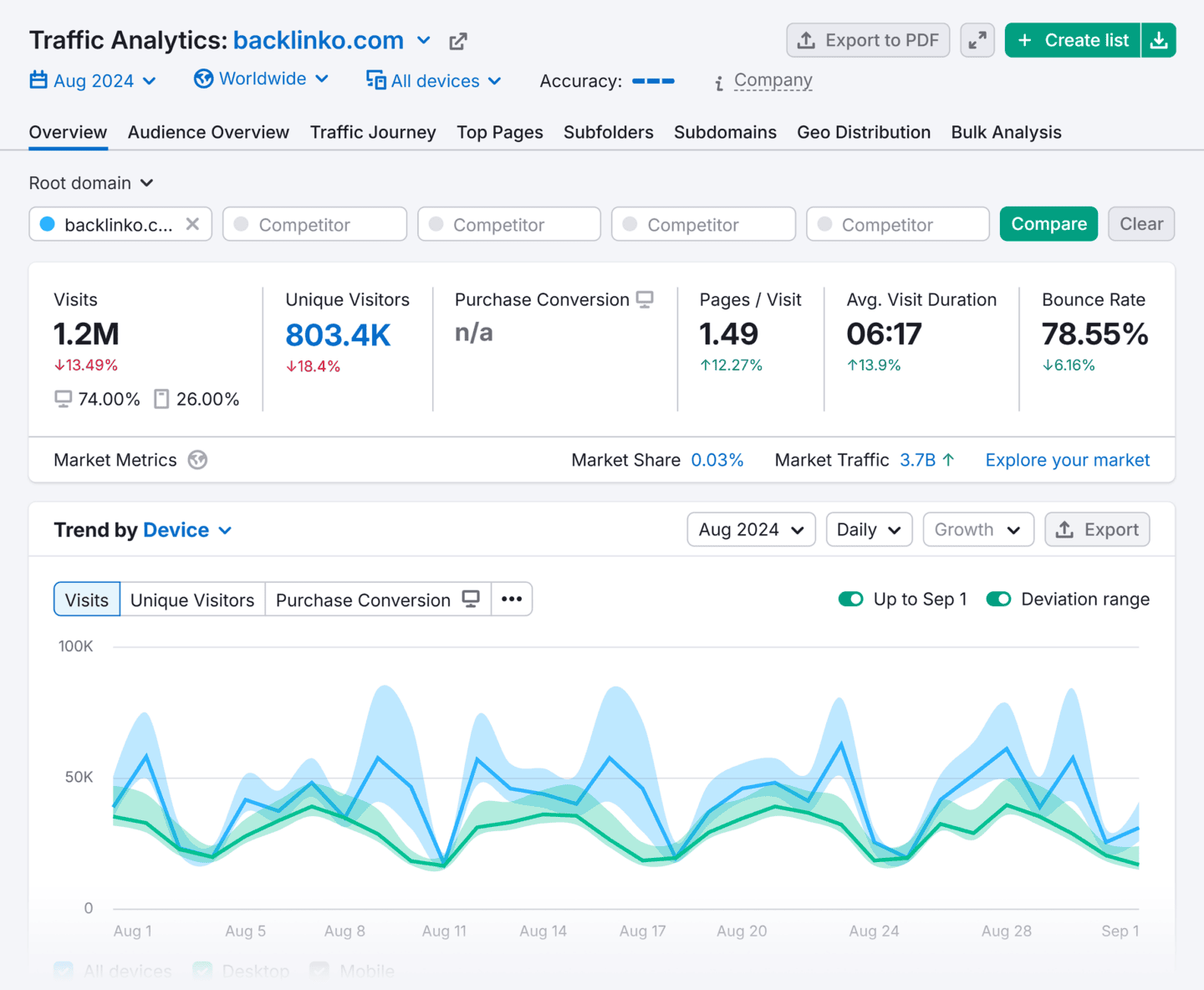The height and width of the screenshot is (990, 1204).
Task: Select the Unique Visitors chart tab
Action: pyautogui.click(x=192, y=600)
